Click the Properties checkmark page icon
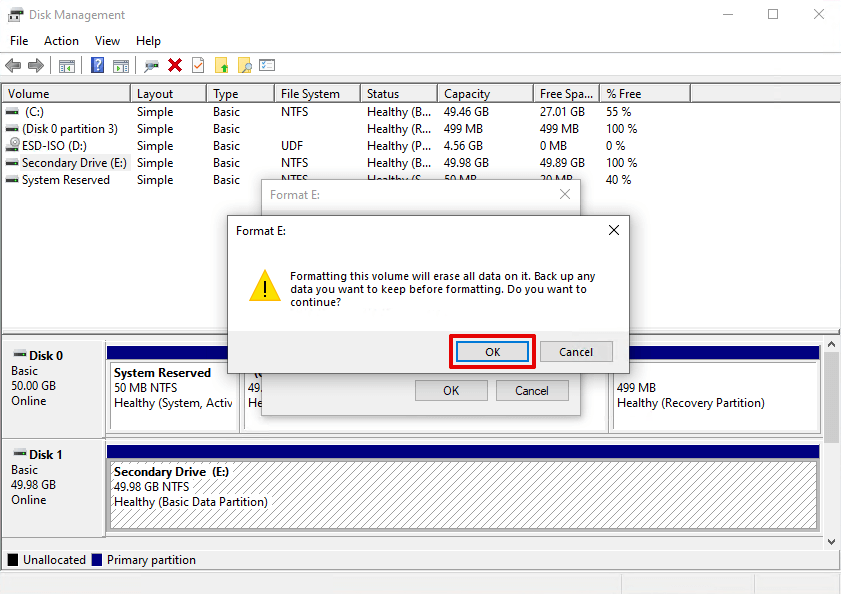 coord(198,65)
